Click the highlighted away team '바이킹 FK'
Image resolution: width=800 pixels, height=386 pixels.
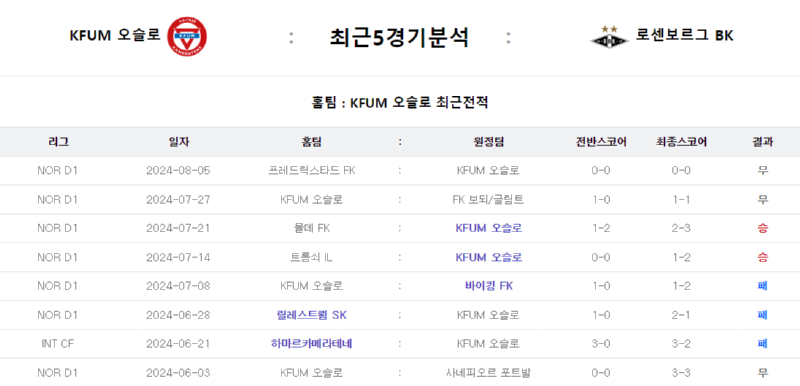click(x=489, y=286)
